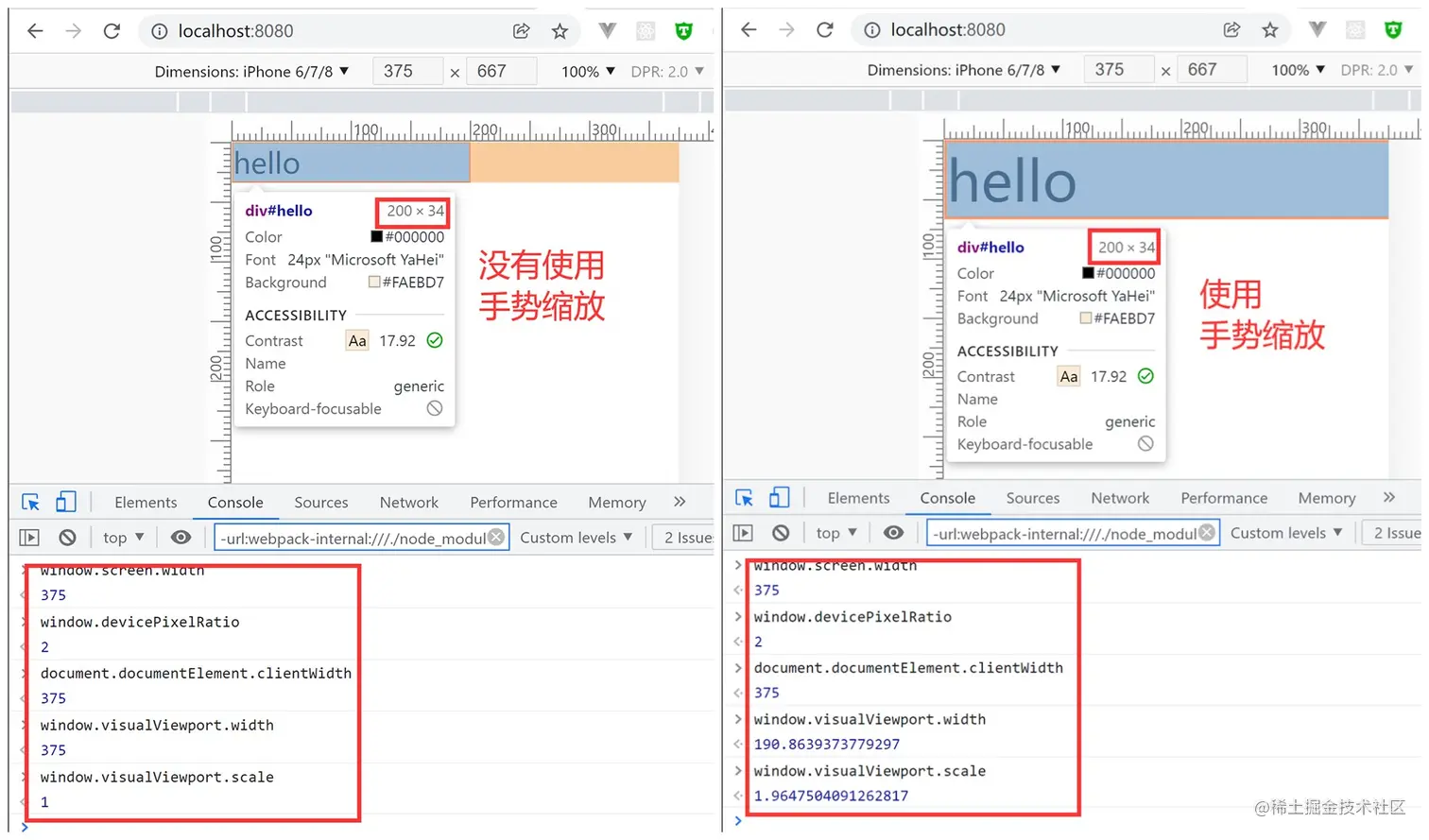Image resolution: width=1429 pixels, height=840 pixels.
Task: Open the V-shaped extension in the left window
Action: pyautogui.click(x=608, y=31)
